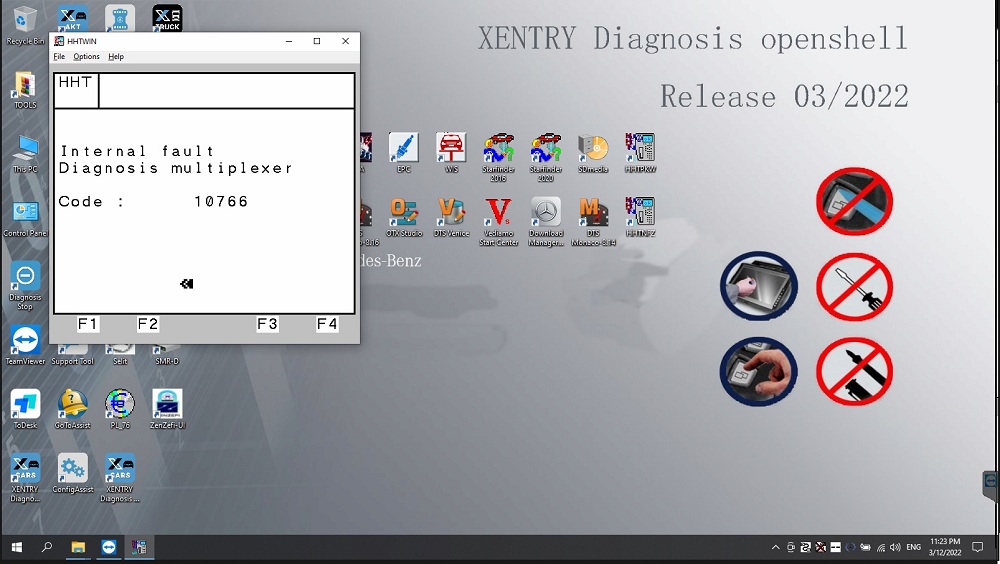Click the fault code value 10766
The image size is (1000, 564).
coord(221,202)
